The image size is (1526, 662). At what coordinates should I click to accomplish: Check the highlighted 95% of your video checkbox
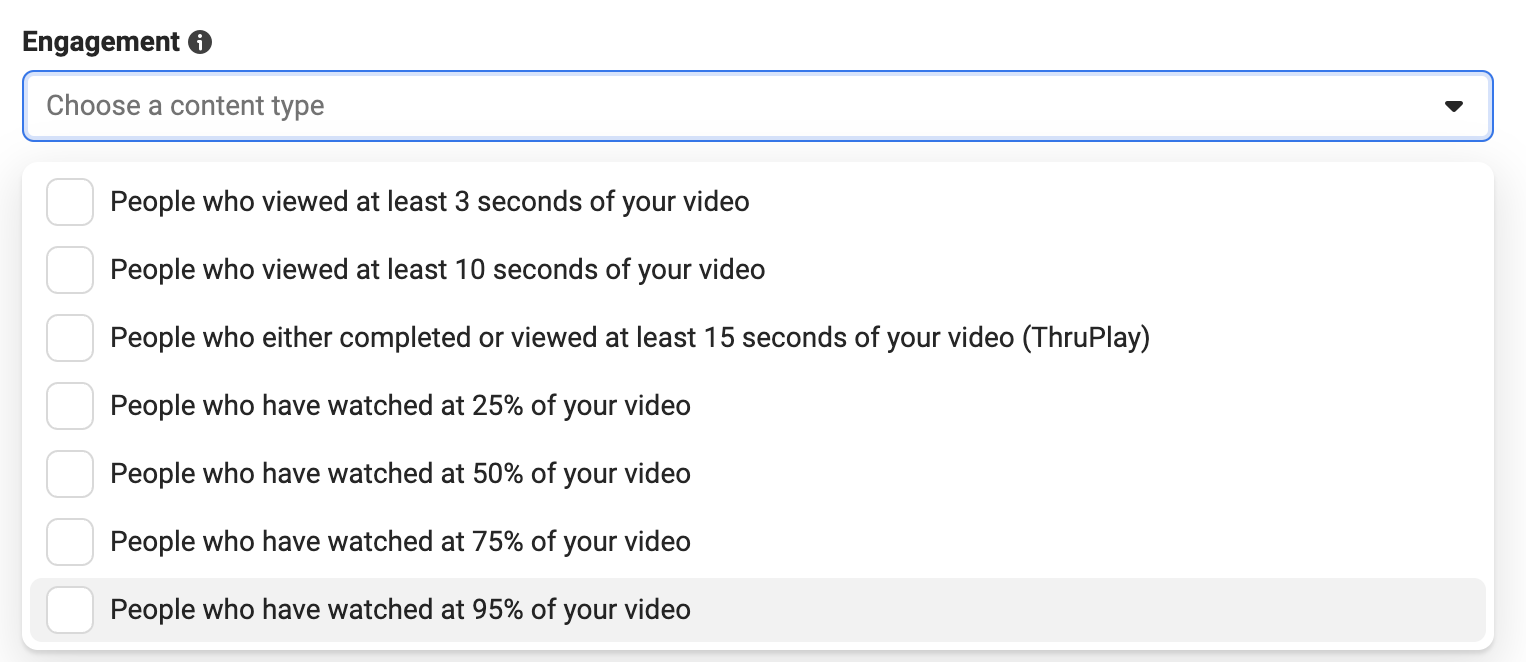tap(70, 610)
